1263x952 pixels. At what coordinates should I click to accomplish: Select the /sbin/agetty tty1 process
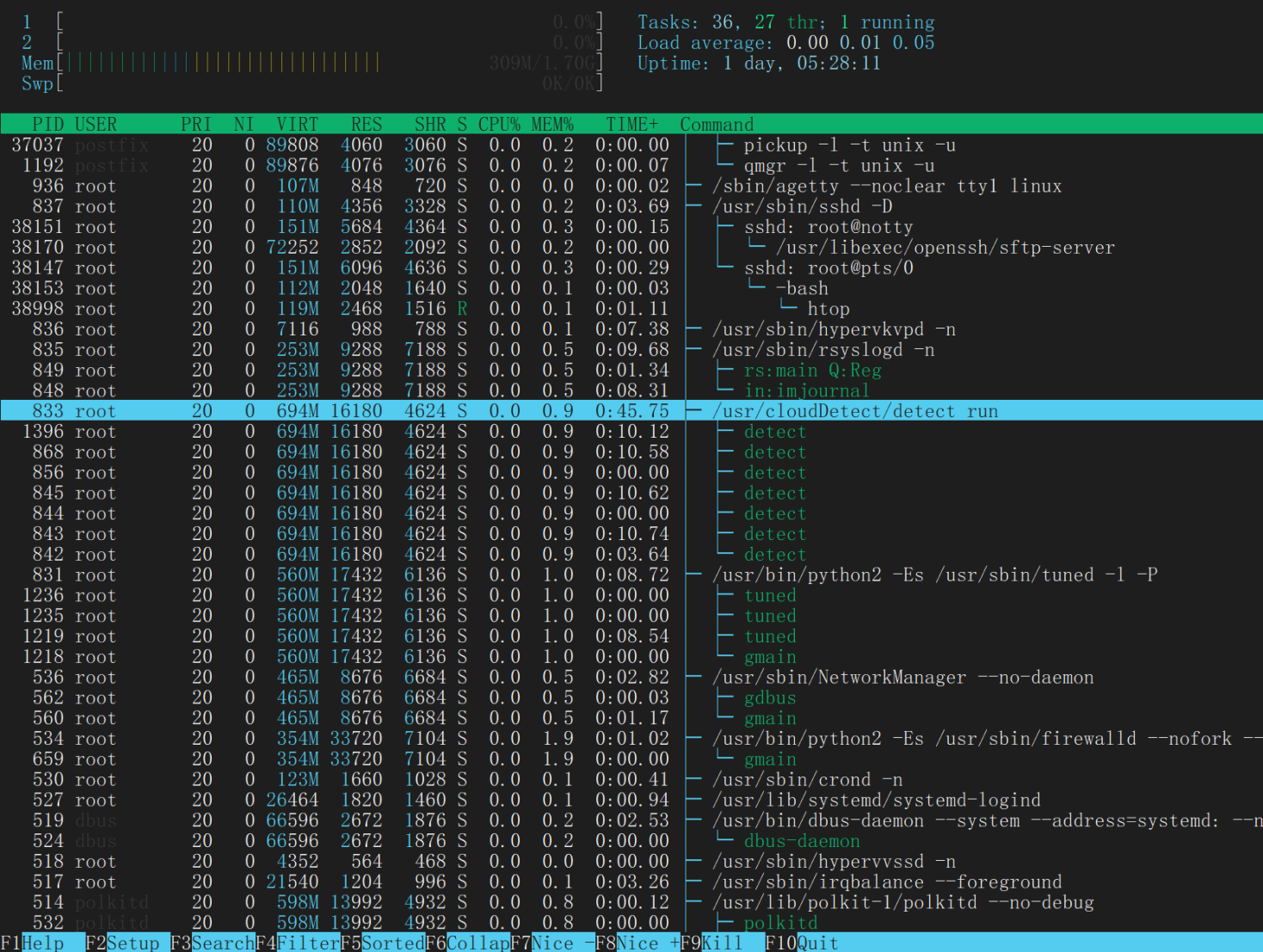[631, 186]
